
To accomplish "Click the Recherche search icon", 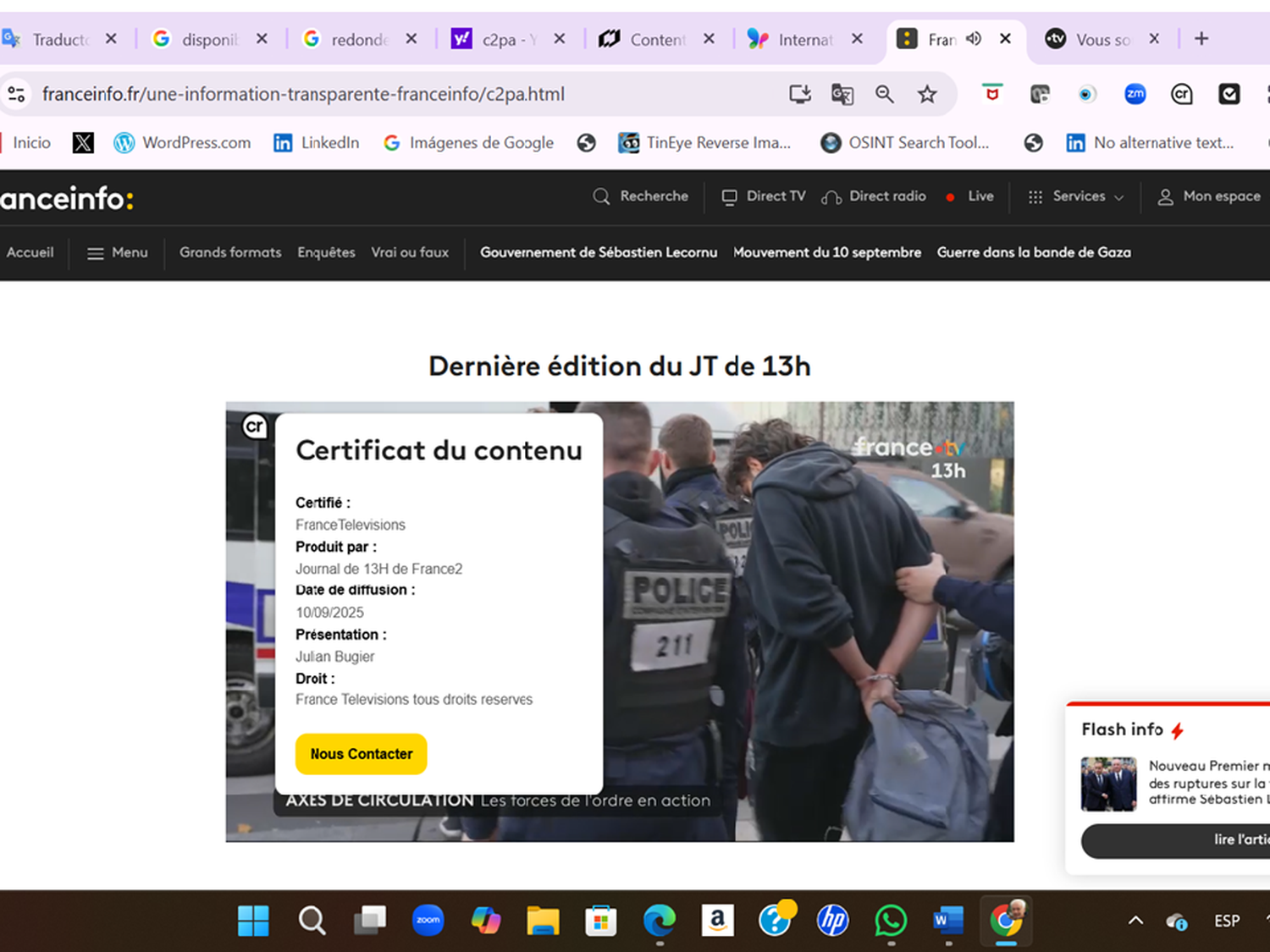I will 601,196.
